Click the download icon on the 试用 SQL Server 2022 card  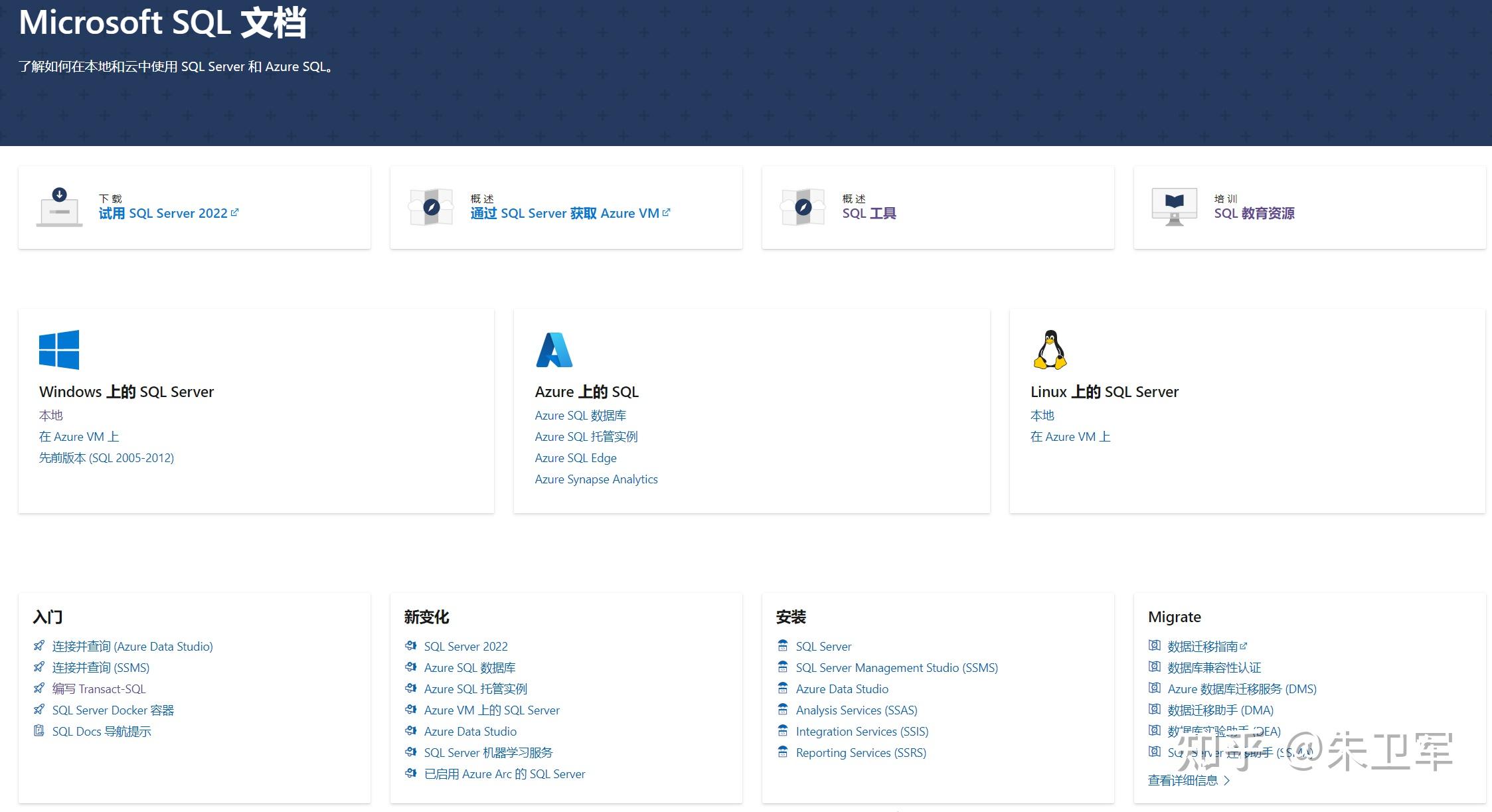[59, 207]
